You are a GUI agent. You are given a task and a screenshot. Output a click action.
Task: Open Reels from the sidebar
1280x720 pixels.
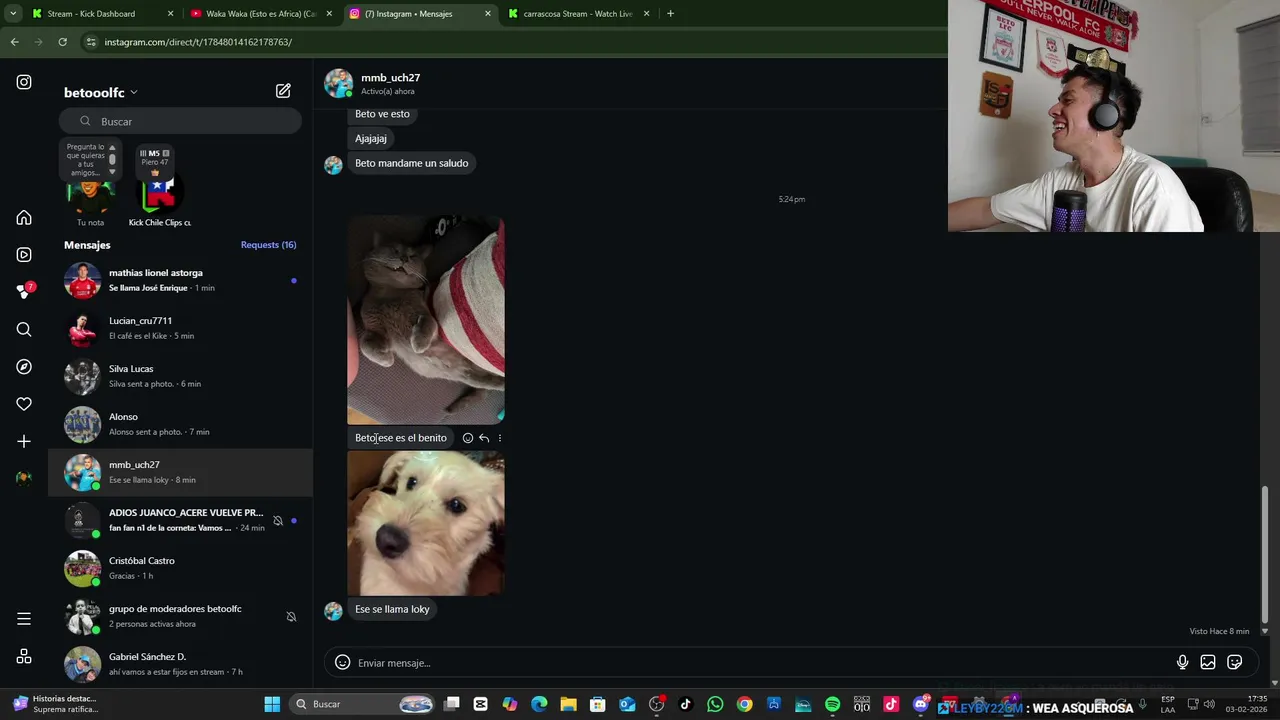coord(24,255)
